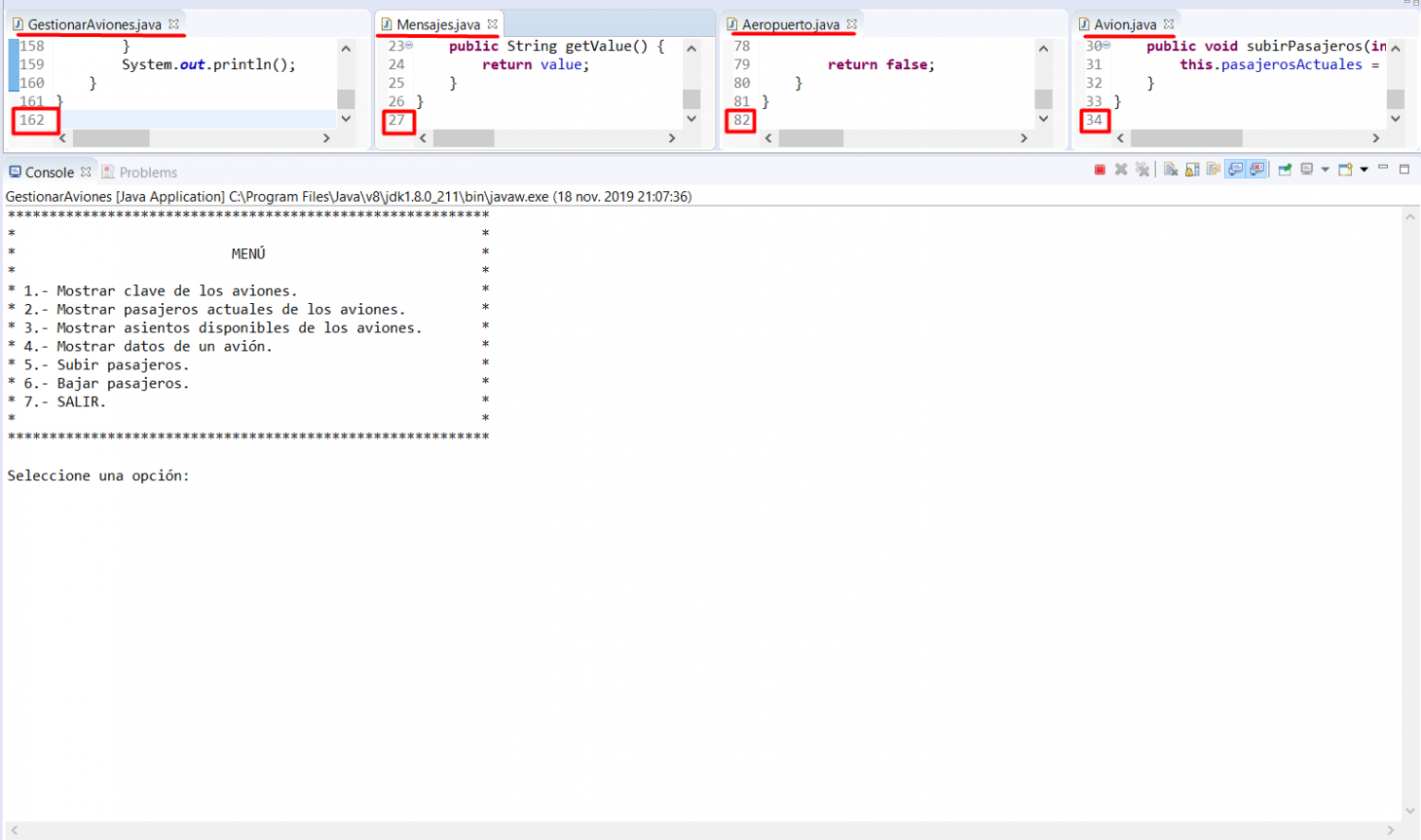This screenshot has height=840, width=1421.
Task: Select the Aeropuerto.java editor tab
Action: 790,25
